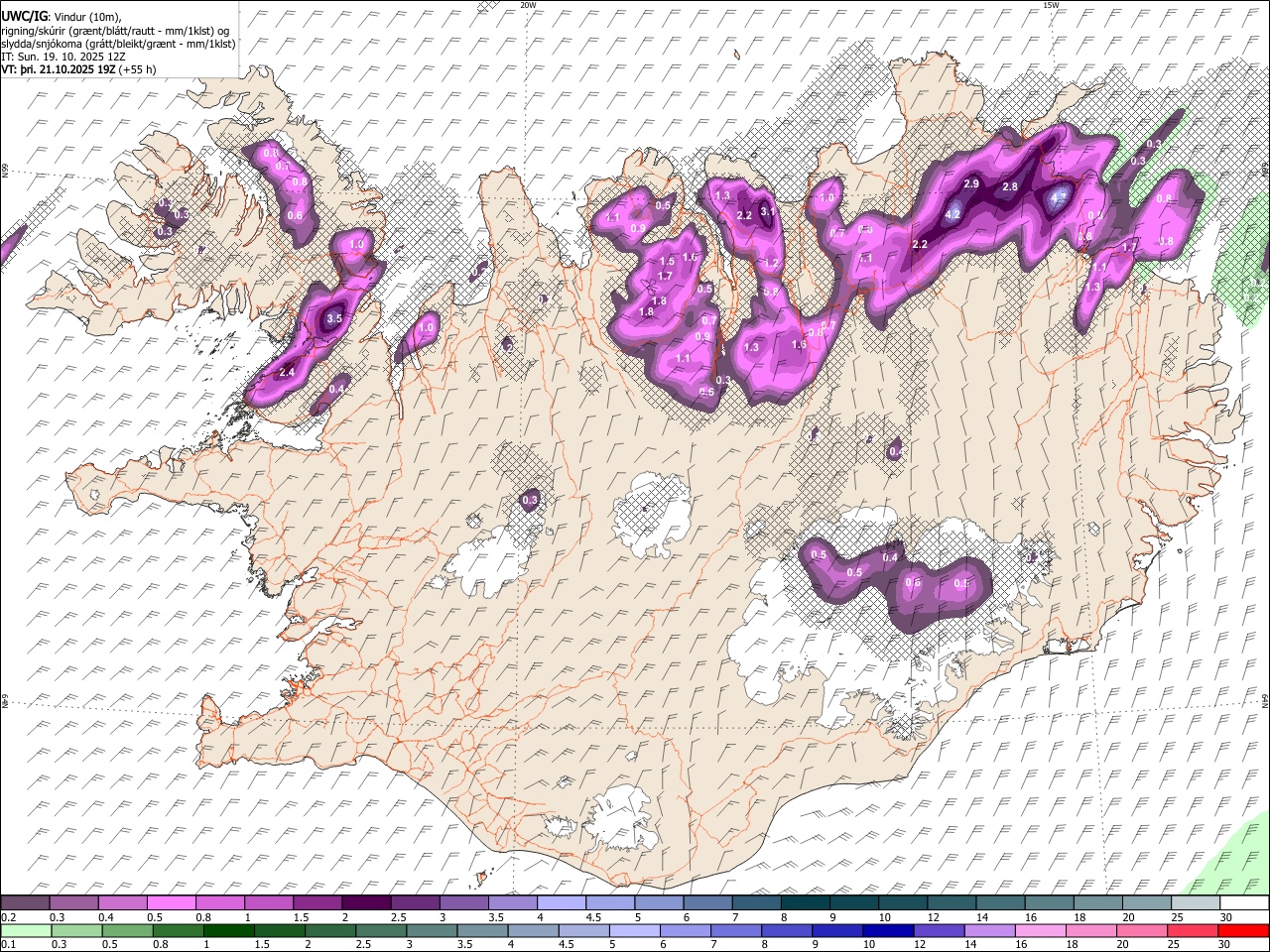Click the 'VT: þri. 21.10.2025 19Z' valid time

(58, 70)
